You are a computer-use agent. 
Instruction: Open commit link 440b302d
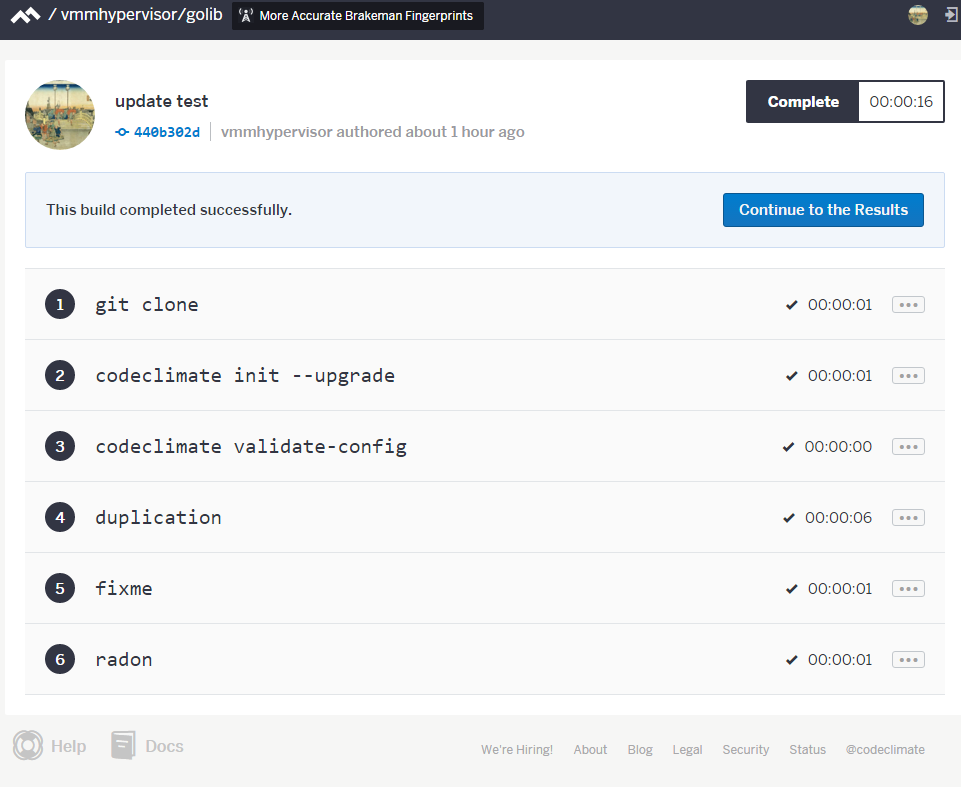point(167,132)
